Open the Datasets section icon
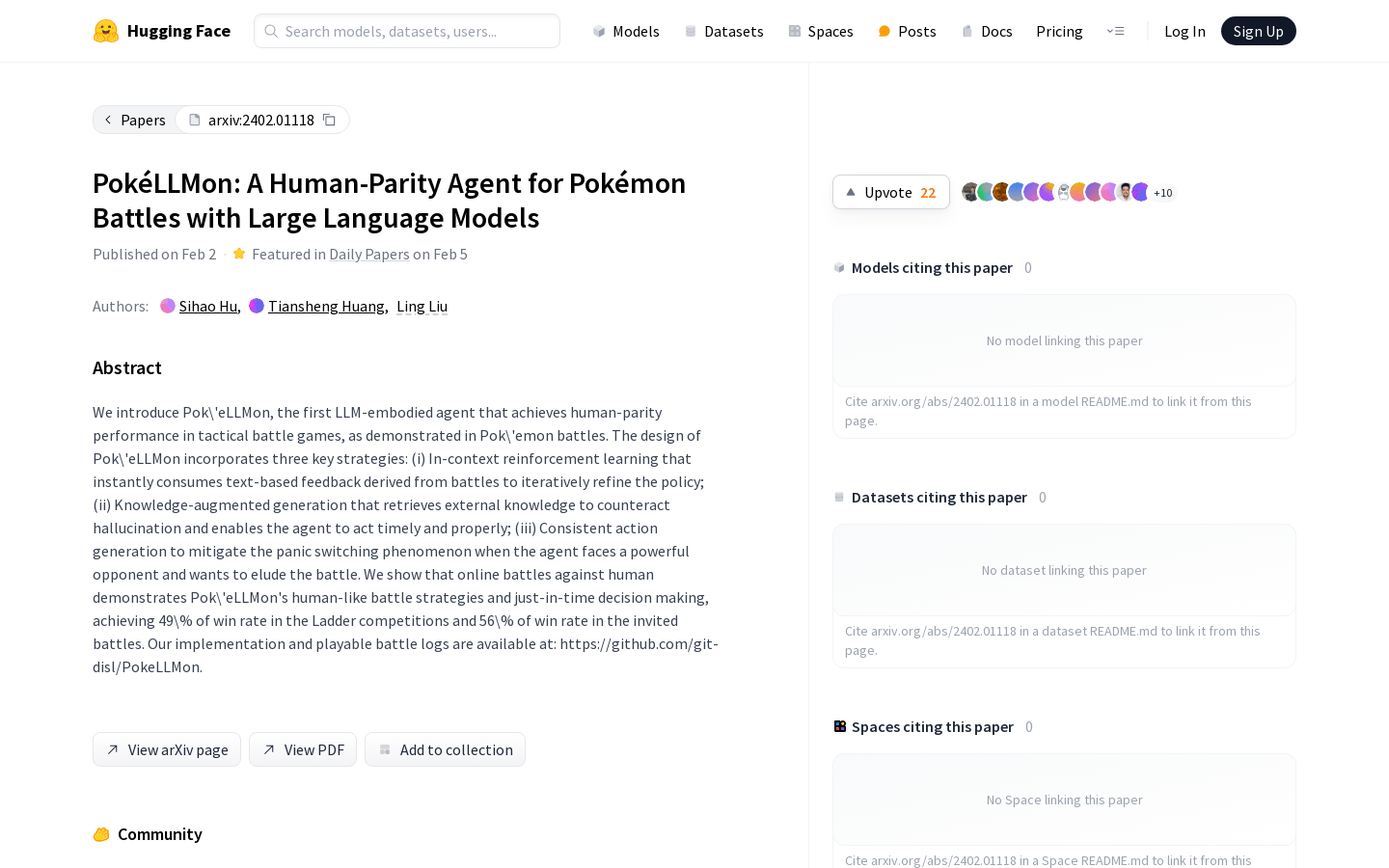This screenshot has width=1389, height=868. coord(690,31)
